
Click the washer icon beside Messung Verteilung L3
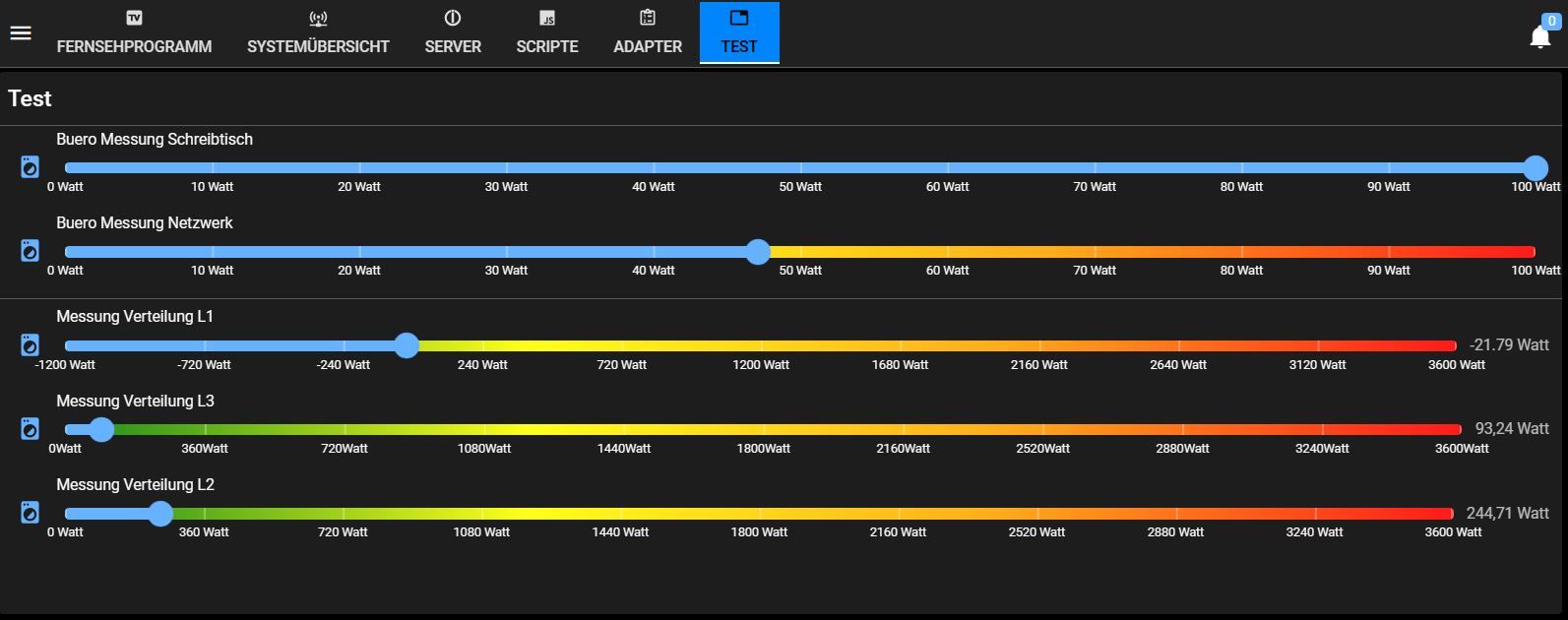point(31,429)
